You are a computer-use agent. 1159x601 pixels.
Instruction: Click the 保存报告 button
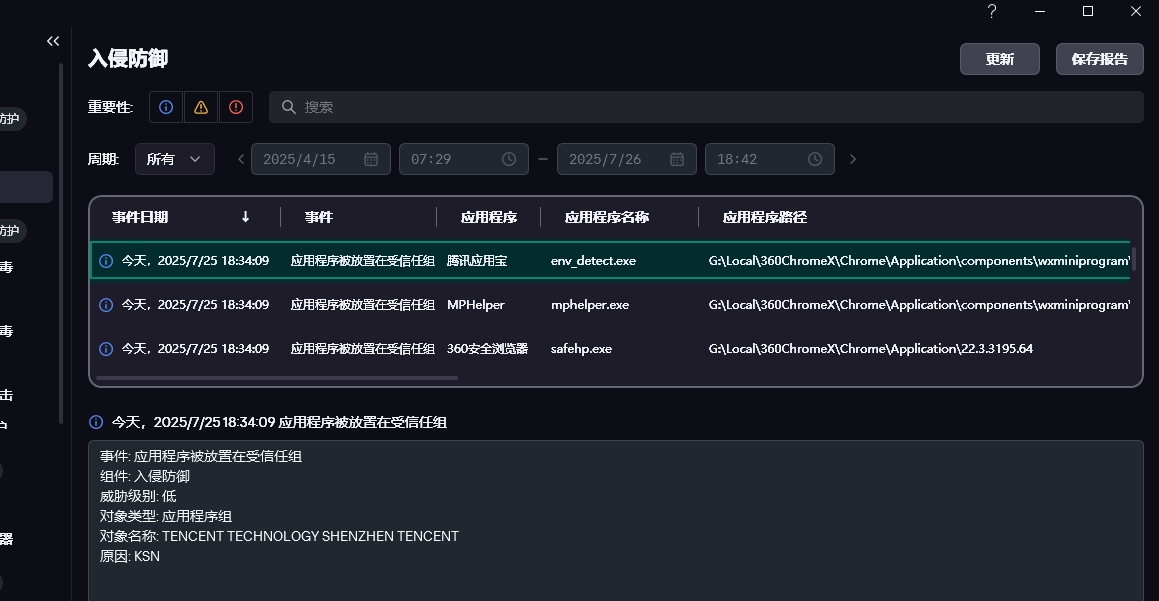pyautogui.click(x=1099, y=59)
